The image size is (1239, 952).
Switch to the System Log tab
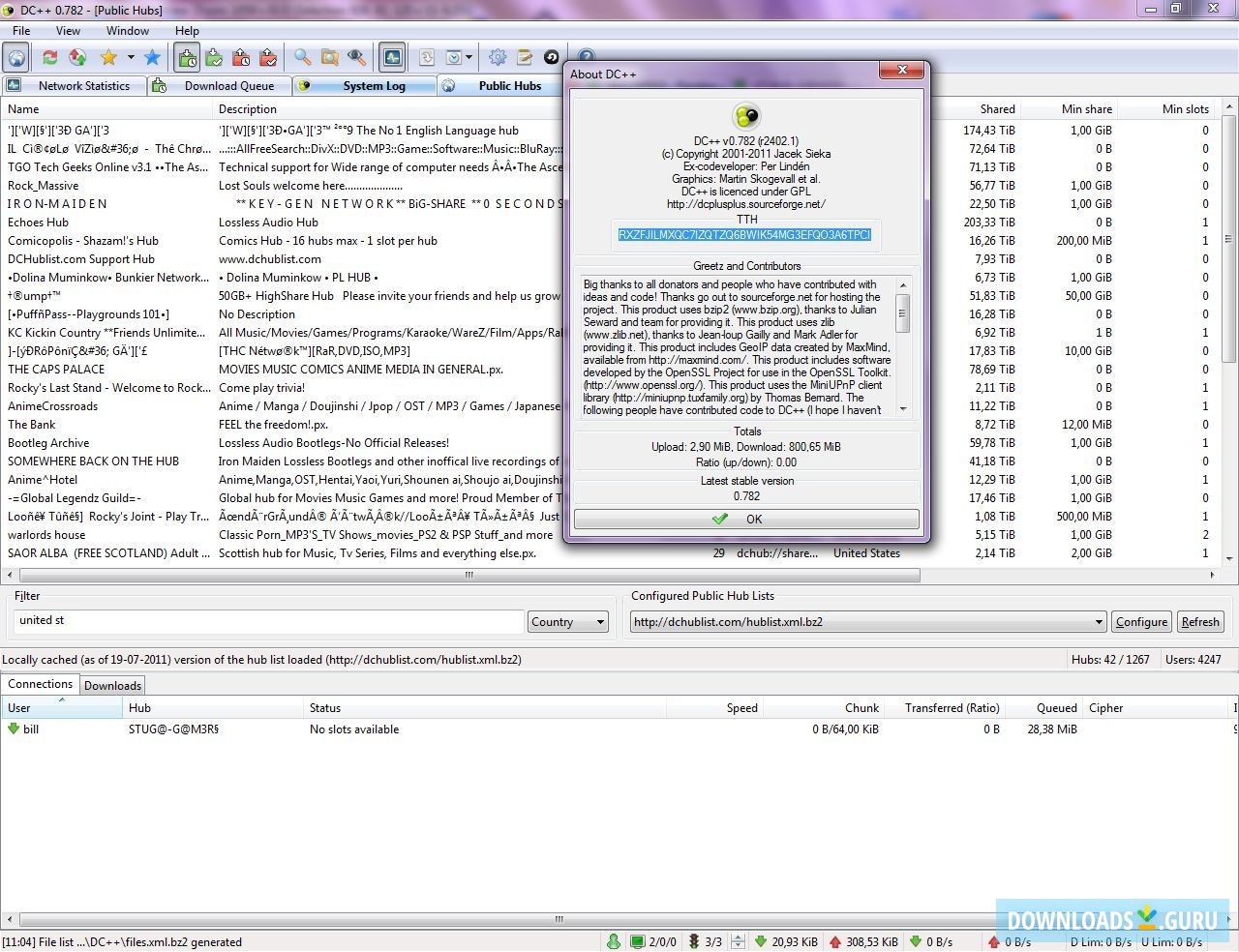[x=365, y=85]
